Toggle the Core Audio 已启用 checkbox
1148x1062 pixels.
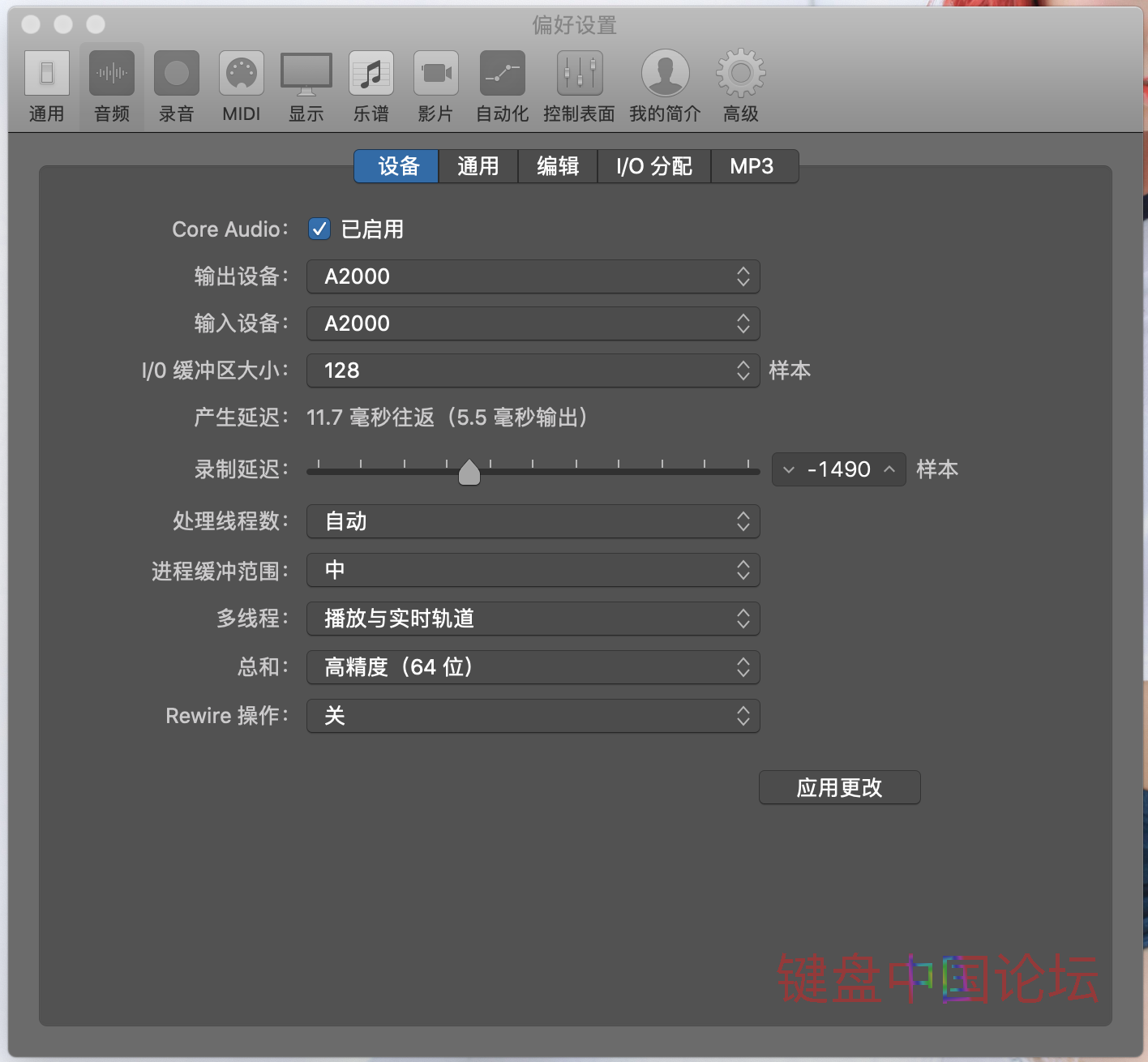click(319, 229)
